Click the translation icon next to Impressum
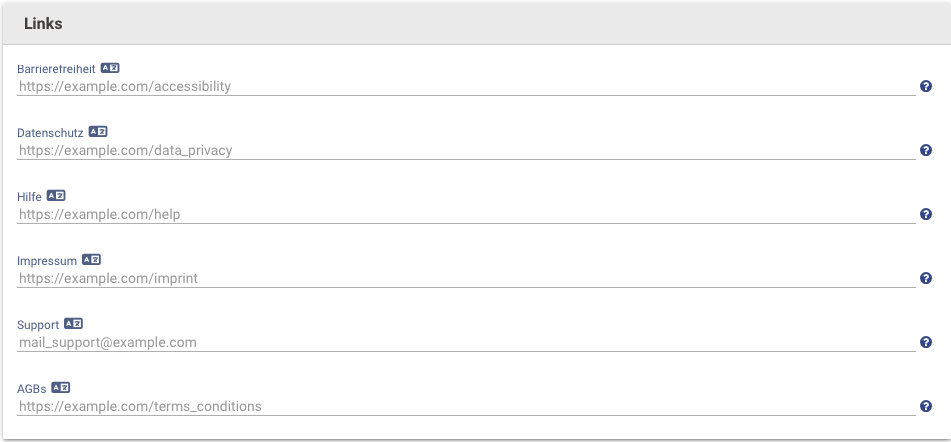Viewport: 951px width, 442px height. [91, 260]
